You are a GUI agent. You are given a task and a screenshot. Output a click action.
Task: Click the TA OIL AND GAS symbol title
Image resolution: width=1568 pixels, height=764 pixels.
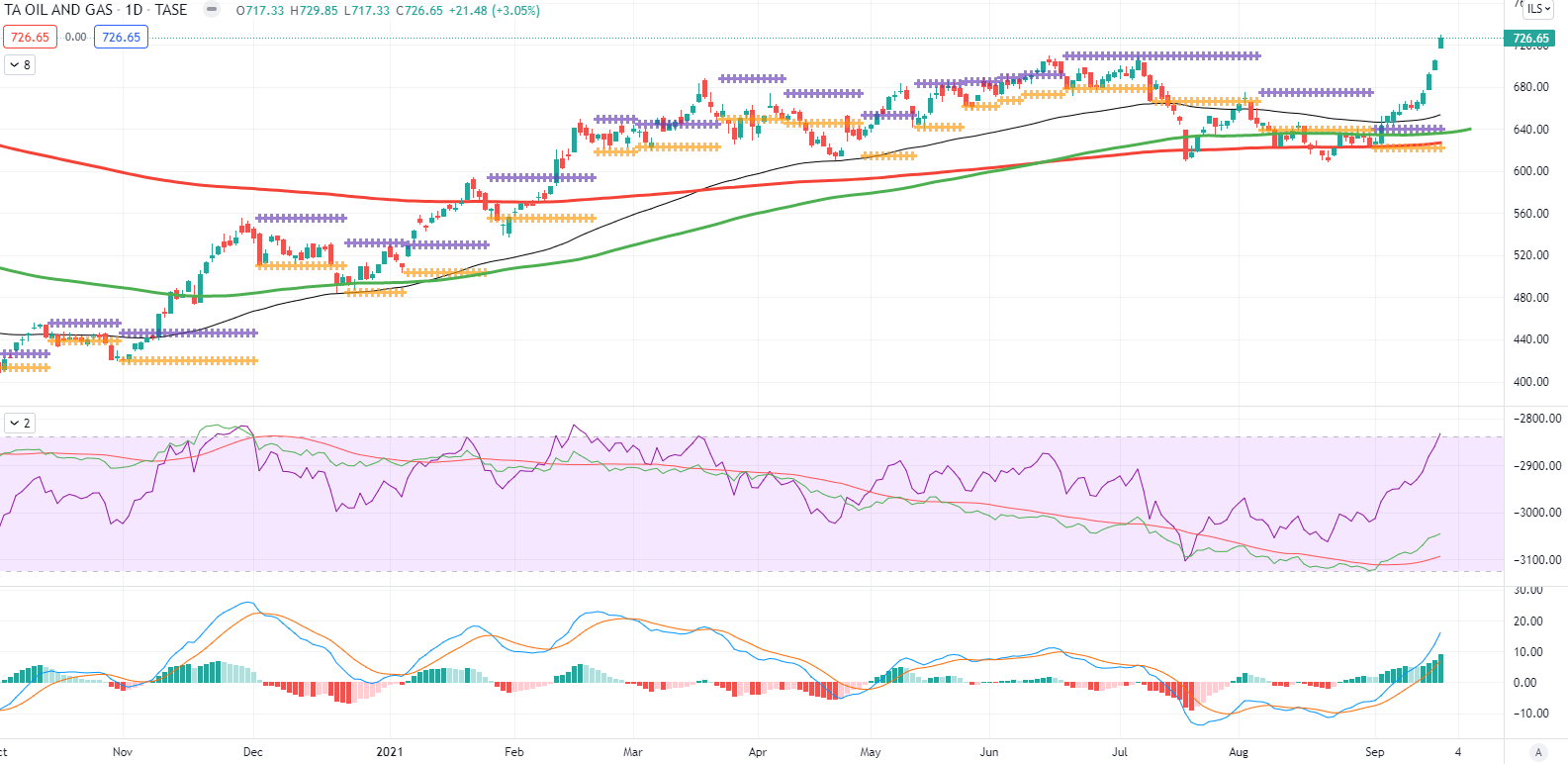point(59,10)
